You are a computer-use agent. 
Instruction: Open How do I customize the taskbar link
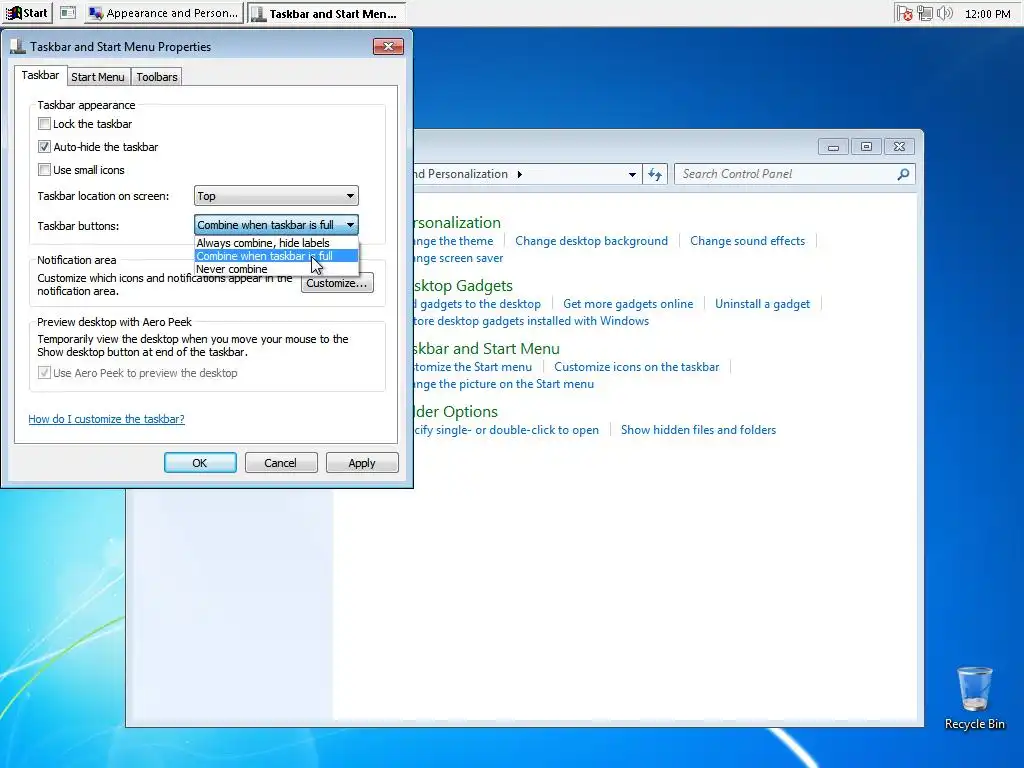(106, 419)
